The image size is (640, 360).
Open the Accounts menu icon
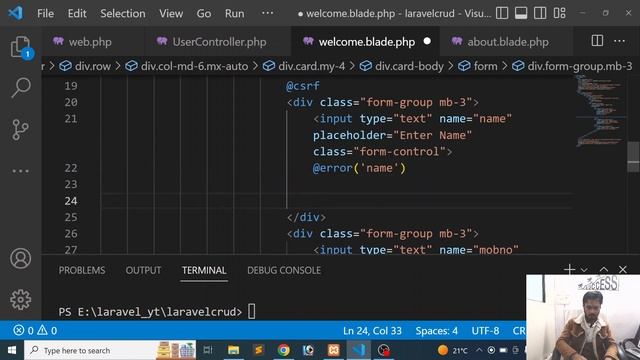tap(20, 258)
